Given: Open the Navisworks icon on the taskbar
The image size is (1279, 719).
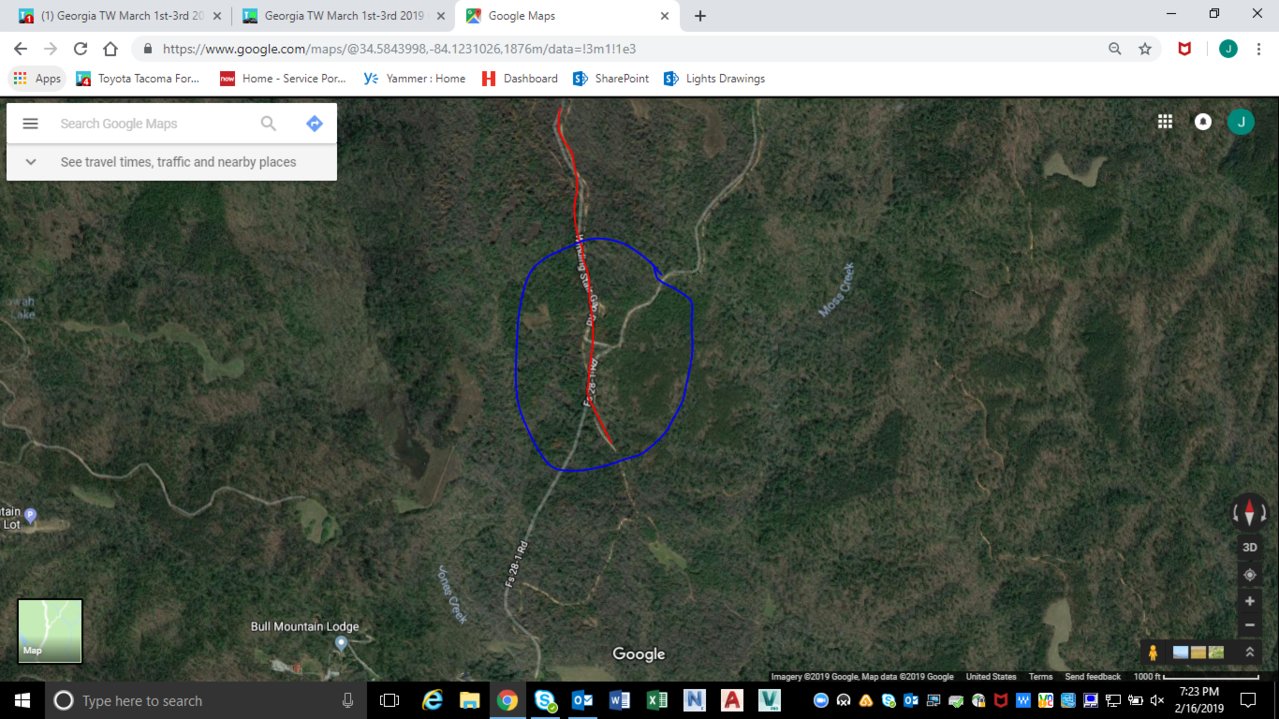Looking at the screenshot, I should point(694,700).
